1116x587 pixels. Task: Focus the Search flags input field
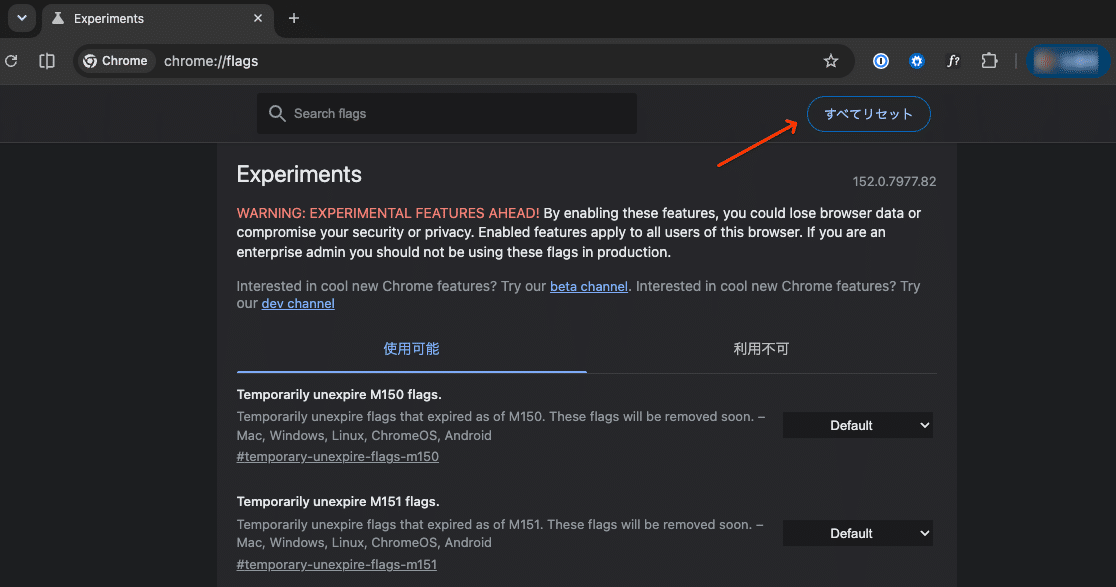point(447,114)
